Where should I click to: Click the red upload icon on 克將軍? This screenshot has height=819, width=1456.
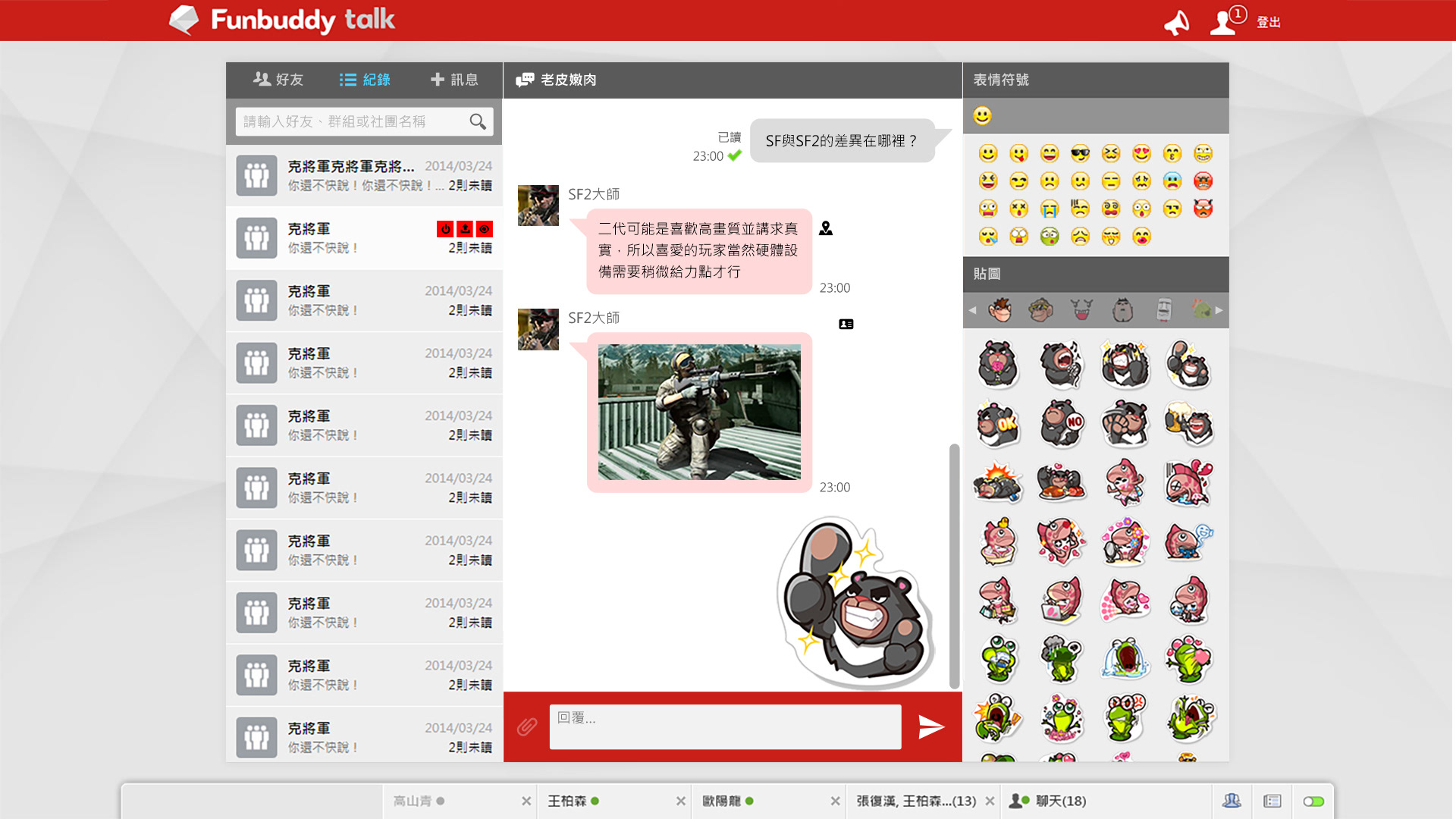click(465, 229)
